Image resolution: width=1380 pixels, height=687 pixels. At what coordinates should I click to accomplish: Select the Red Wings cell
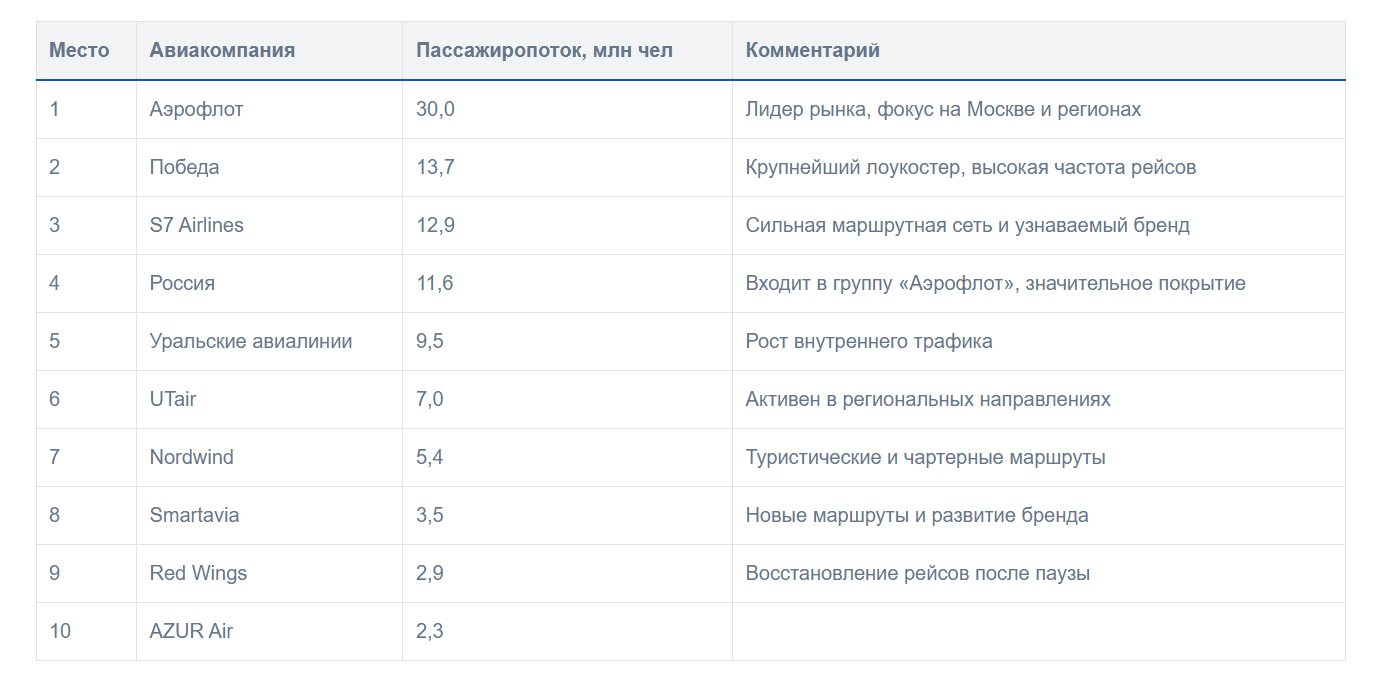click(x=198, y=573)
